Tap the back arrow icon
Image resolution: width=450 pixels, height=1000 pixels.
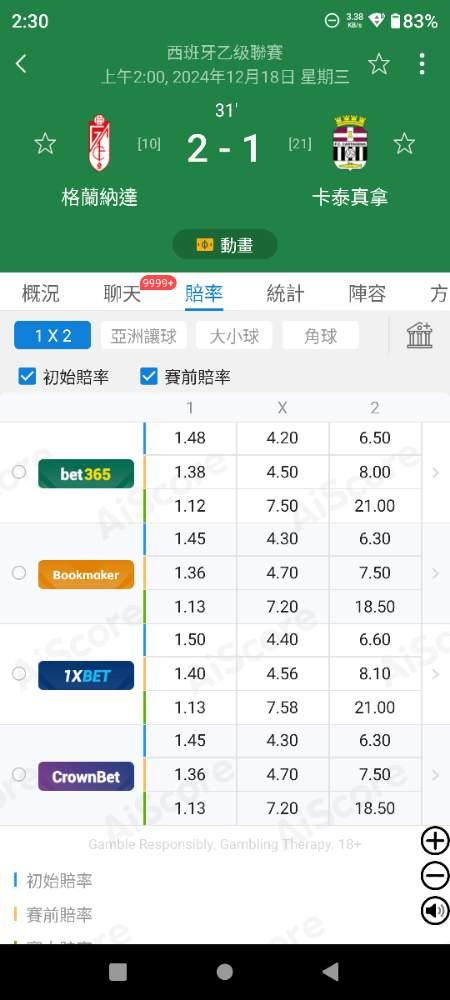pyautogui.click(x=21, y=63)
